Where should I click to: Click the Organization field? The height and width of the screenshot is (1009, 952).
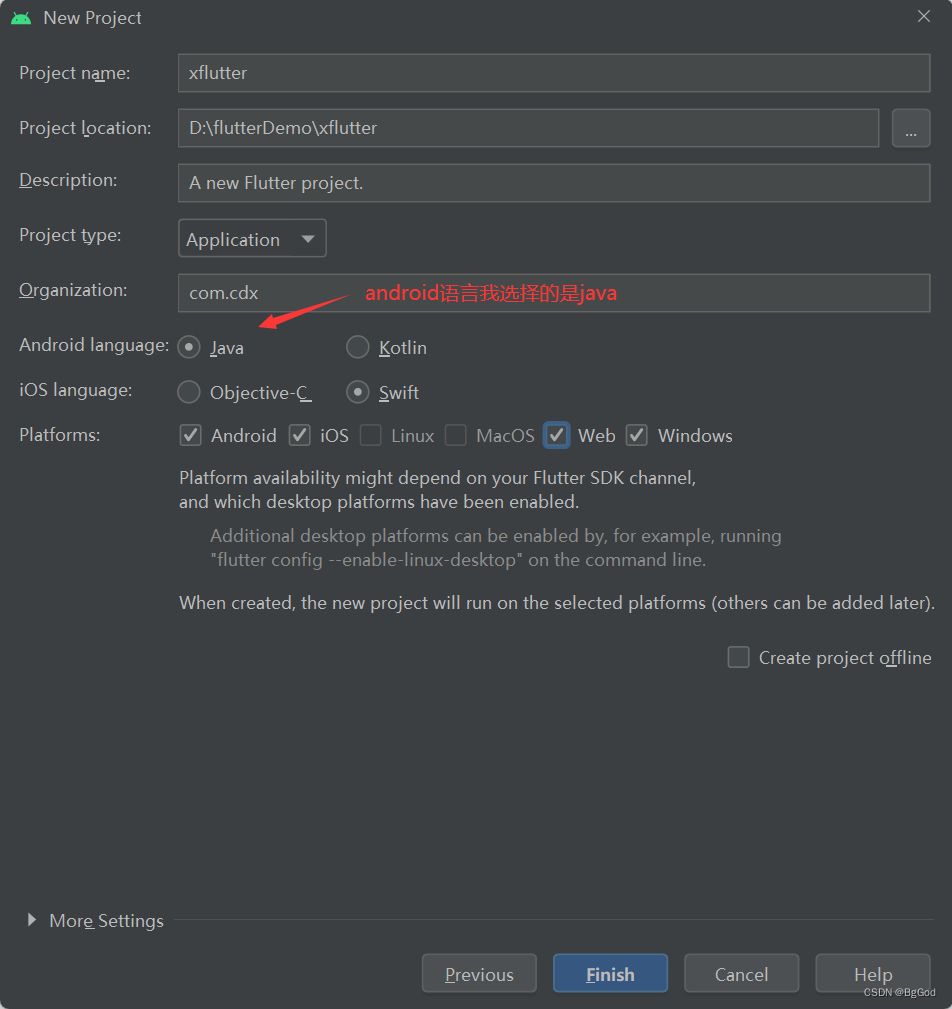(554, 293)
